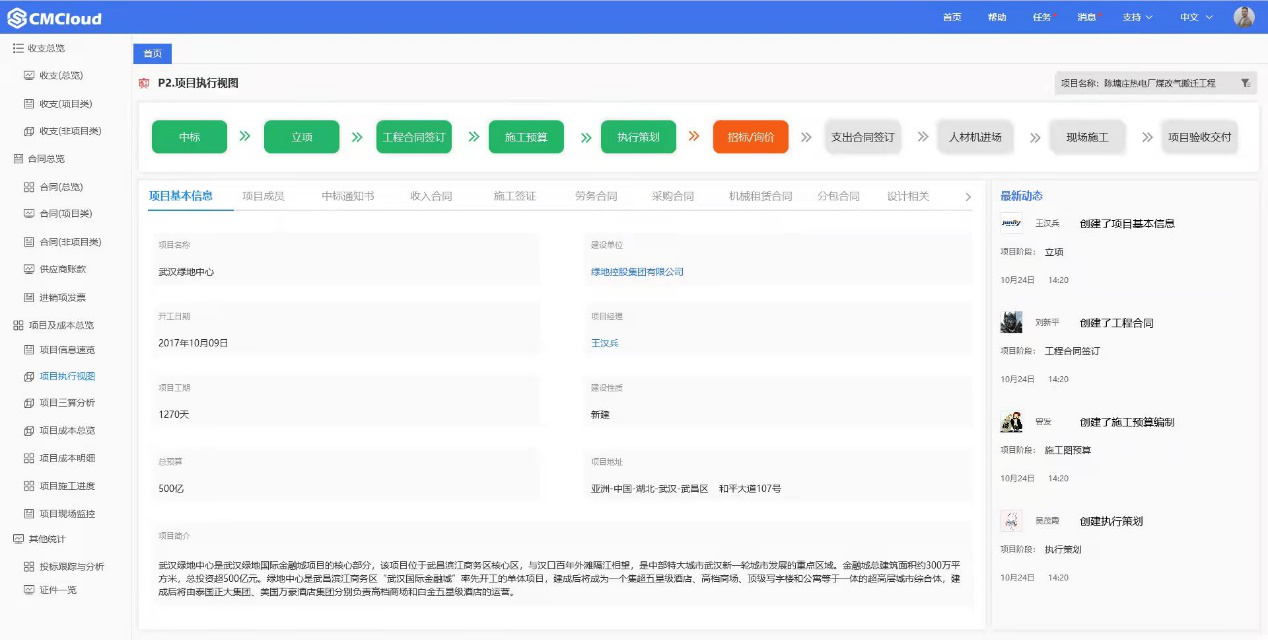Switch to the 项目成员 tab
The width and height of the screenshot is (1268, 640).
click(x=263, y=196)
